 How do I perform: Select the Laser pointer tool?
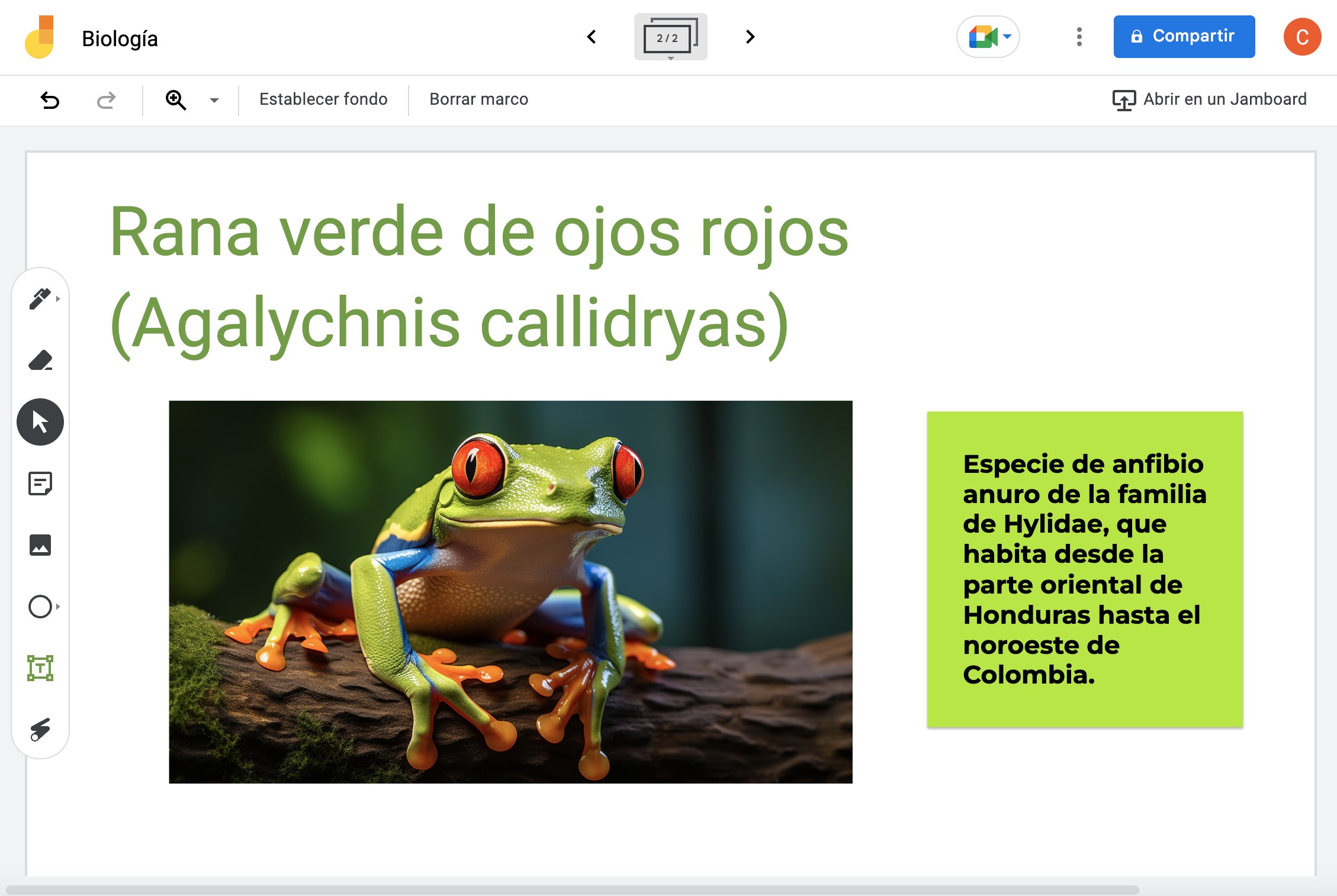40,730
